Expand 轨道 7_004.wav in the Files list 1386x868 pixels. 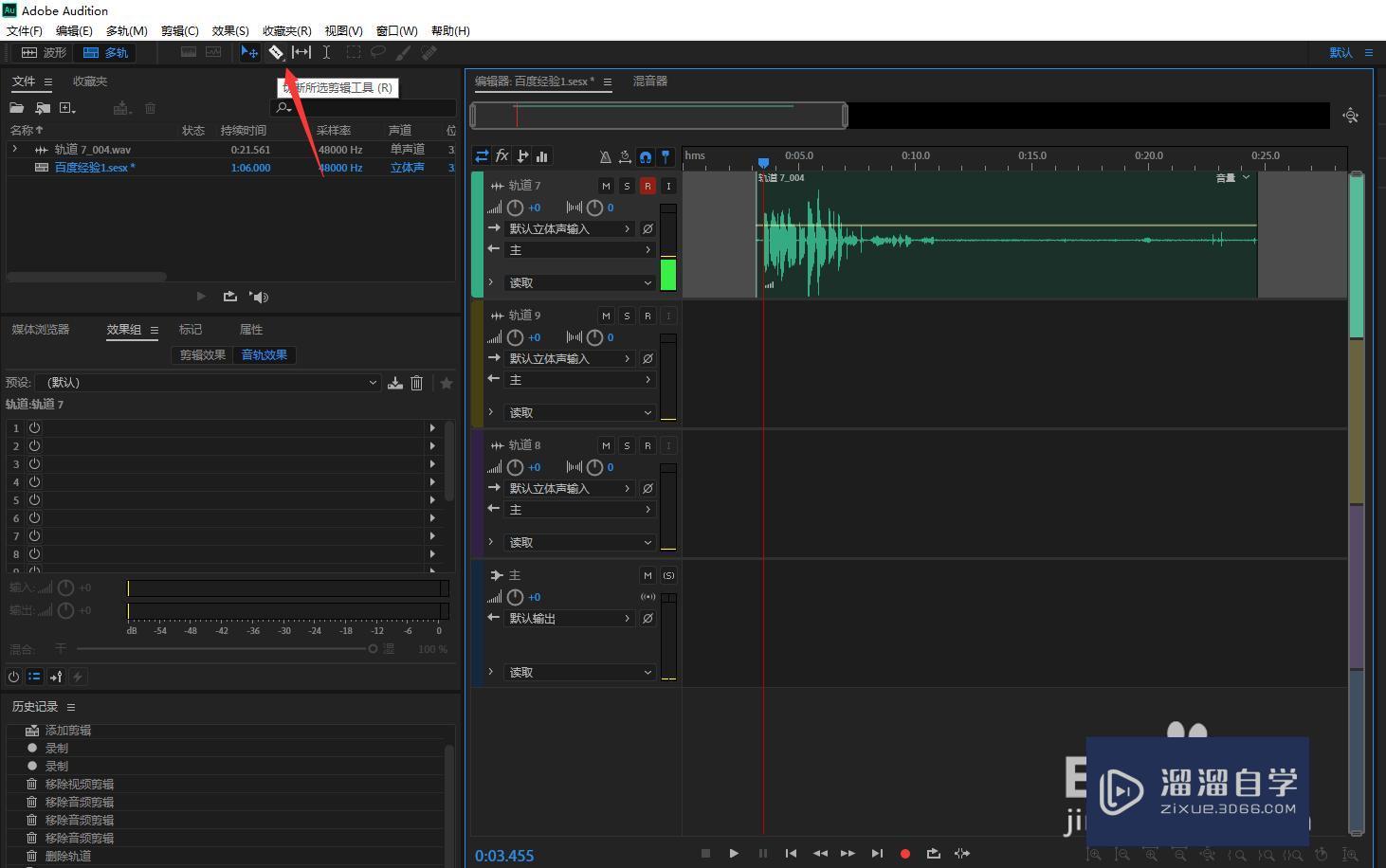(x=15, y=149)
